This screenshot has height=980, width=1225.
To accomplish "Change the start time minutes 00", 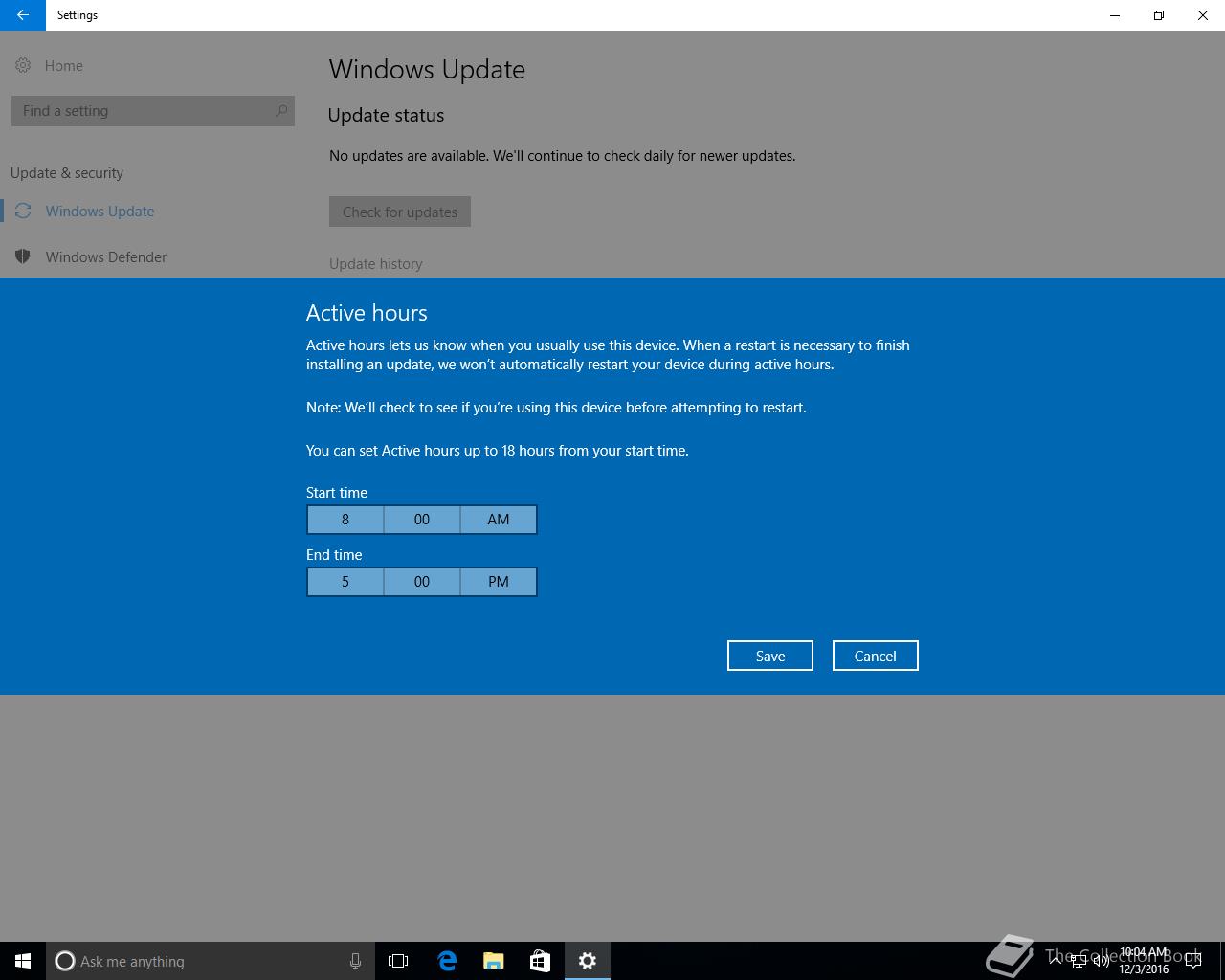I will [x=422, y=520].
